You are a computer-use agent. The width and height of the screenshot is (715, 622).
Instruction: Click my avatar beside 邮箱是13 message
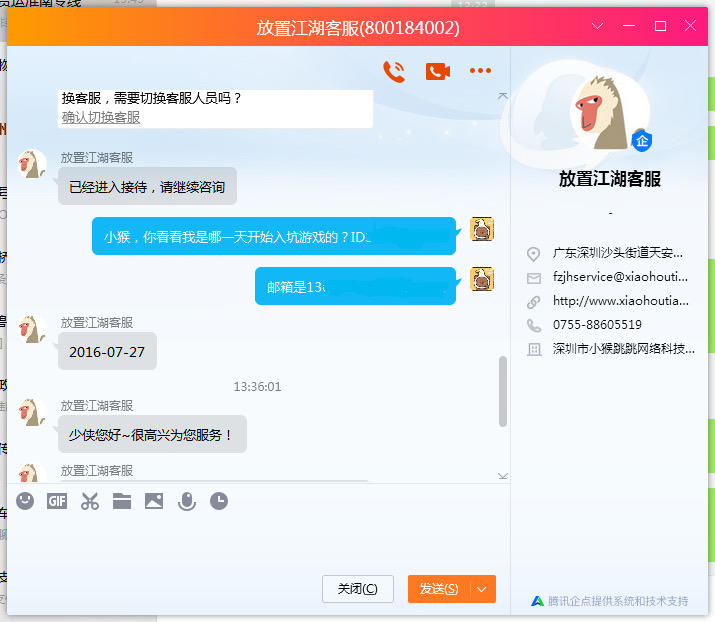click(x=482, y=279)
